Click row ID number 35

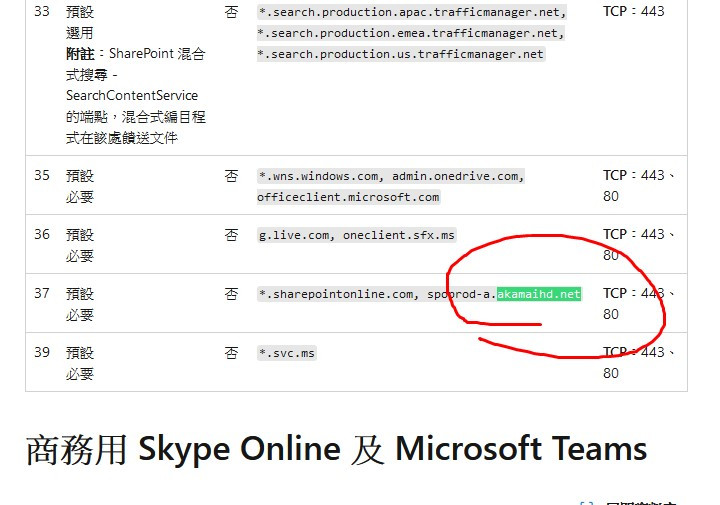click(x=42, y=175)
